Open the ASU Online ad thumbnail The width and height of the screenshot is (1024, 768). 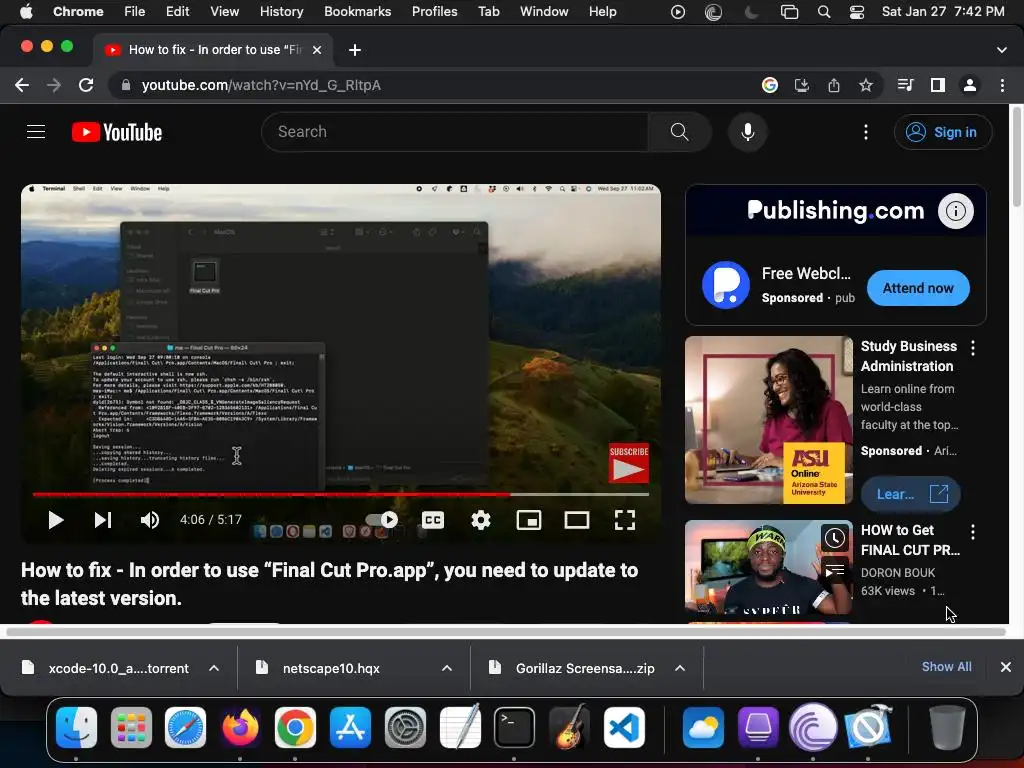[769, 420]
